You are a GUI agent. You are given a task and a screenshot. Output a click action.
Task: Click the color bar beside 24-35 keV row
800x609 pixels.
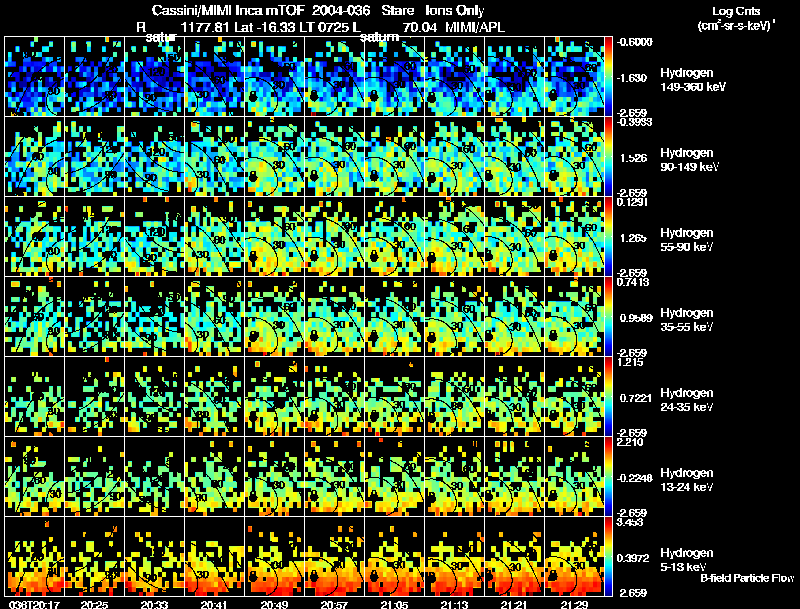(608, 397)
